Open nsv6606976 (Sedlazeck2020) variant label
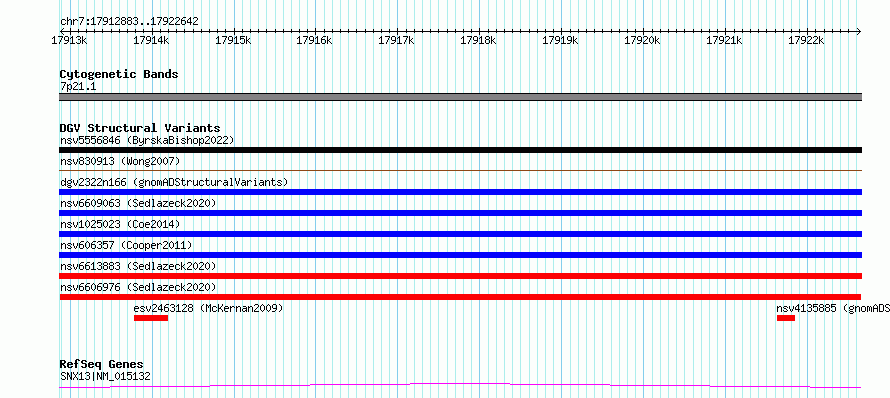The width and height of the screenshot is (890, 398). coord(138,287)
